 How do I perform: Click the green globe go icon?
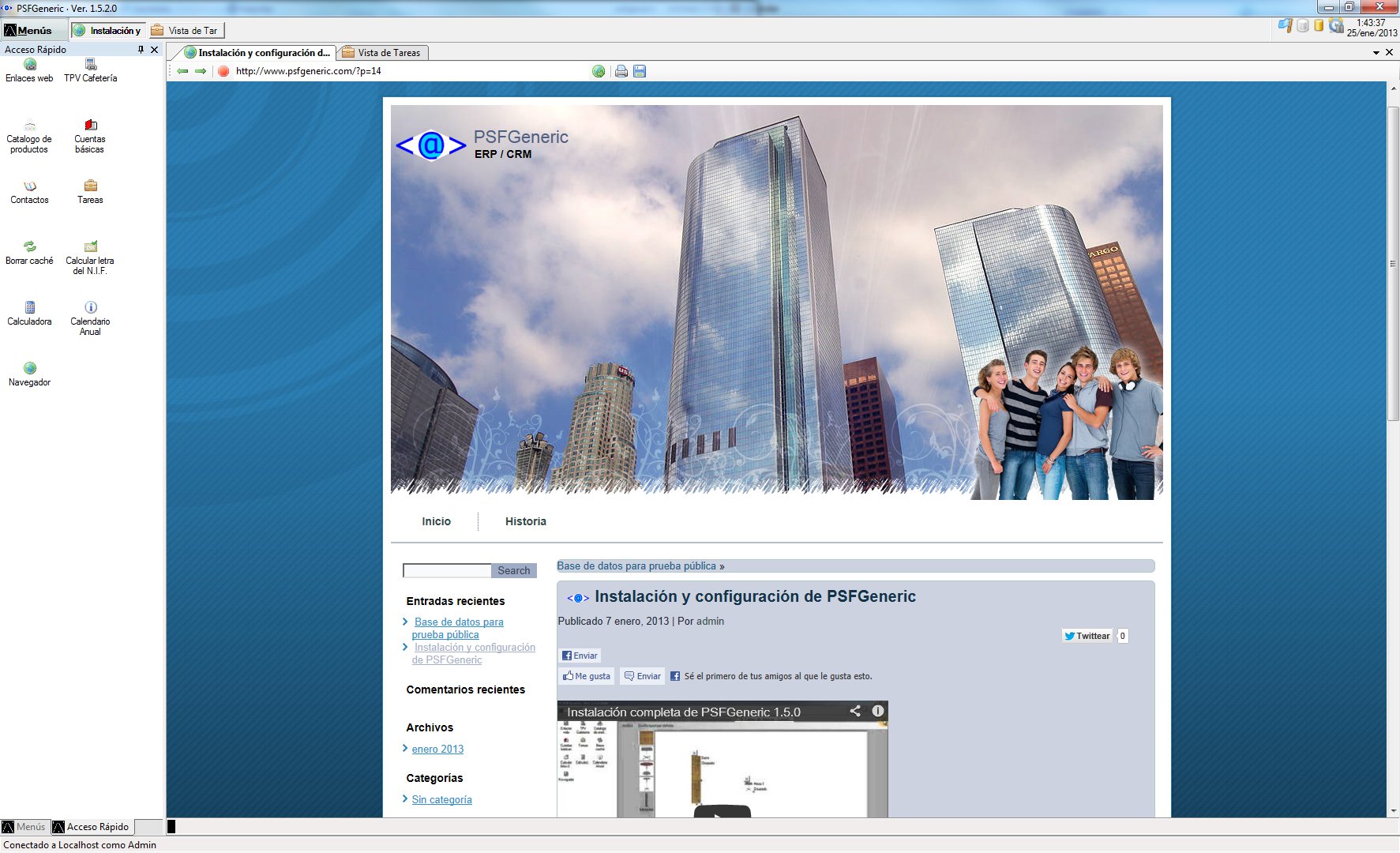tap(599, 71)
